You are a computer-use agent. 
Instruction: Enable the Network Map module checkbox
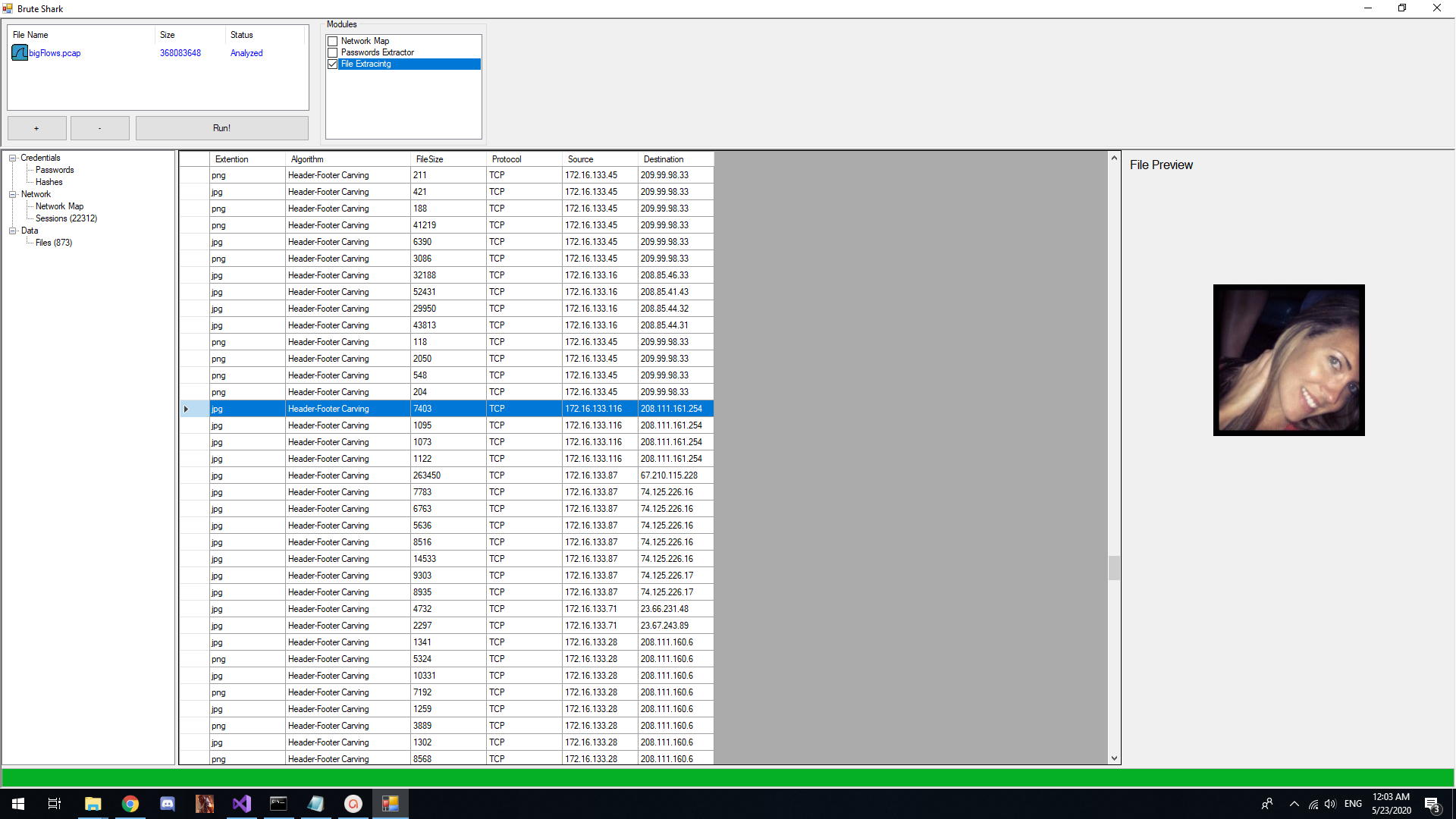(x=332, y=41)
